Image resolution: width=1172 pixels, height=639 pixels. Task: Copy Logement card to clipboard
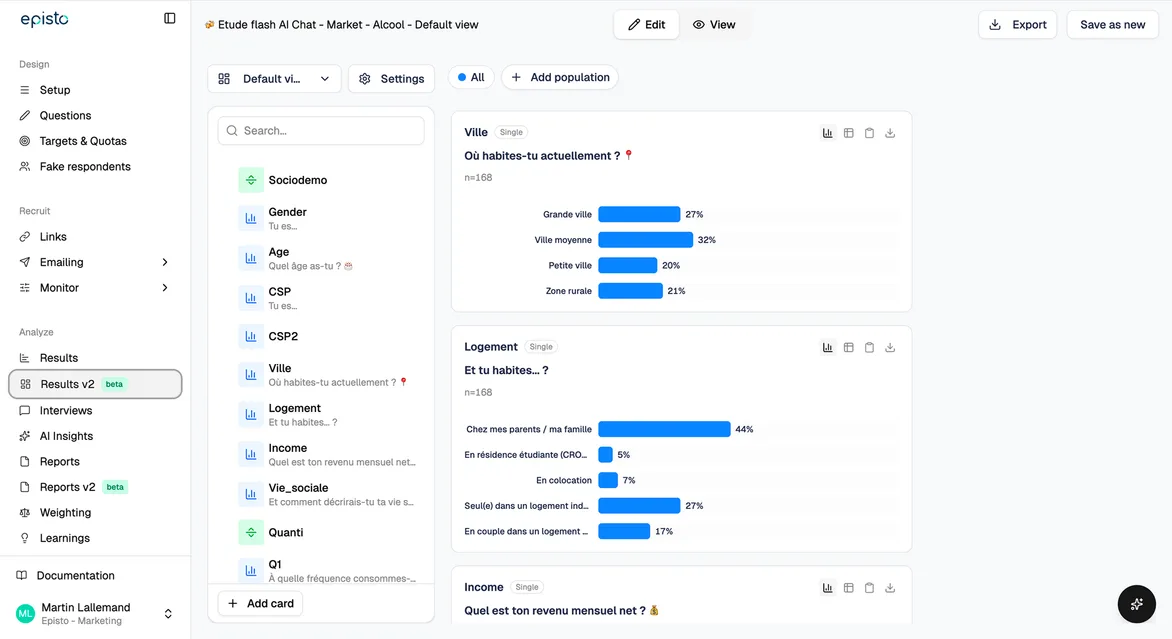(869, 348)
